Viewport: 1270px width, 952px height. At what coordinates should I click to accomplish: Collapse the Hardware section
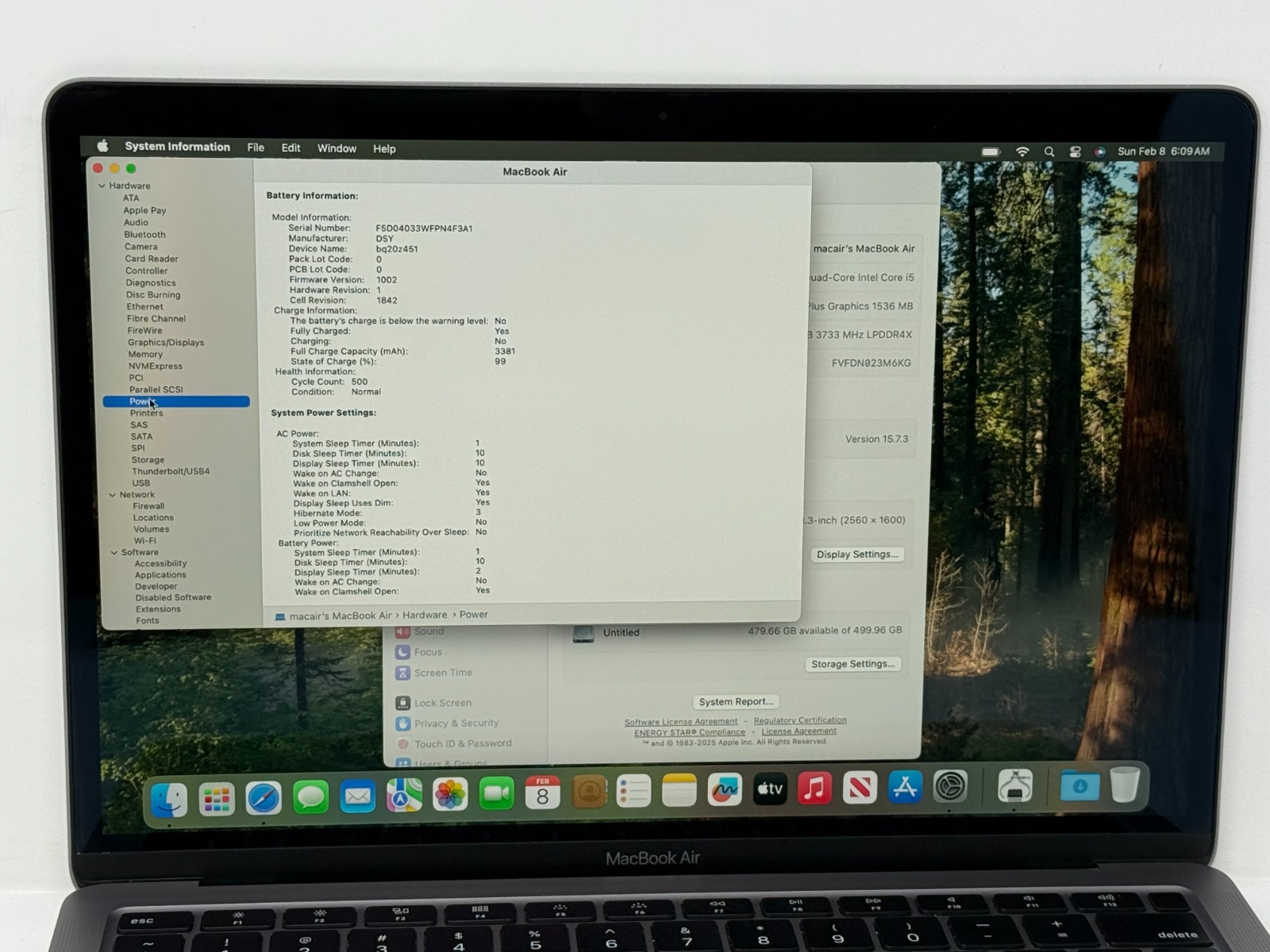(x=102, y=186)
